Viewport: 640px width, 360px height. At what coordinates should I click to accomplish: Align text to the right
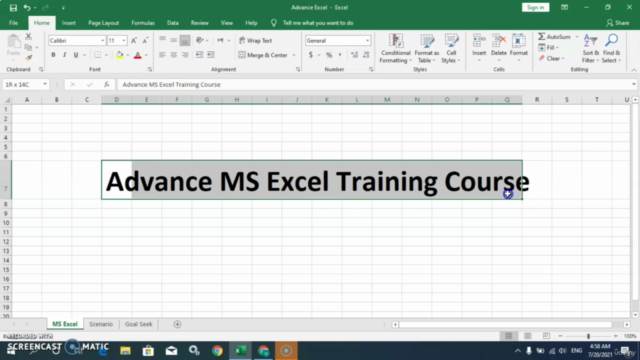pos(185,55)
